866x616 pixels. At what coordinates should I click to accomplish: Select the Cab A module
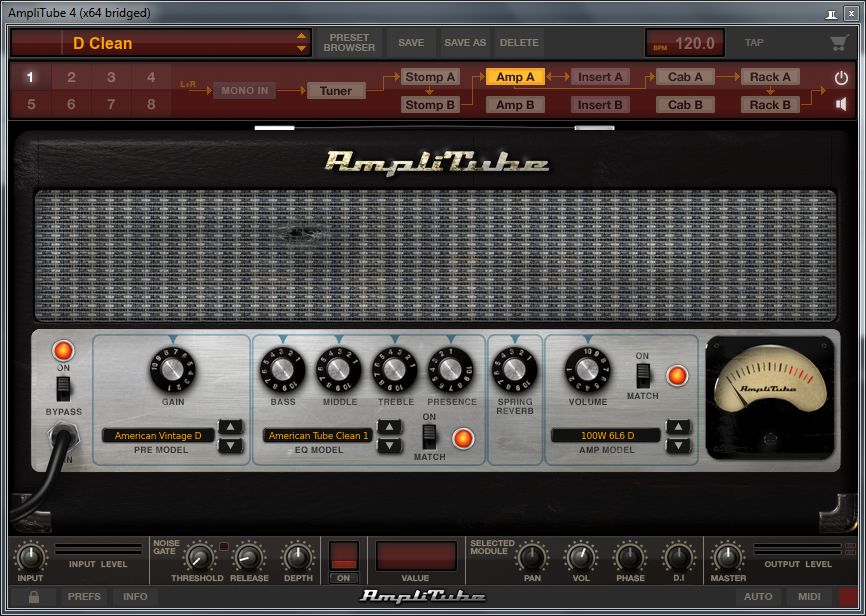point(685,77)
